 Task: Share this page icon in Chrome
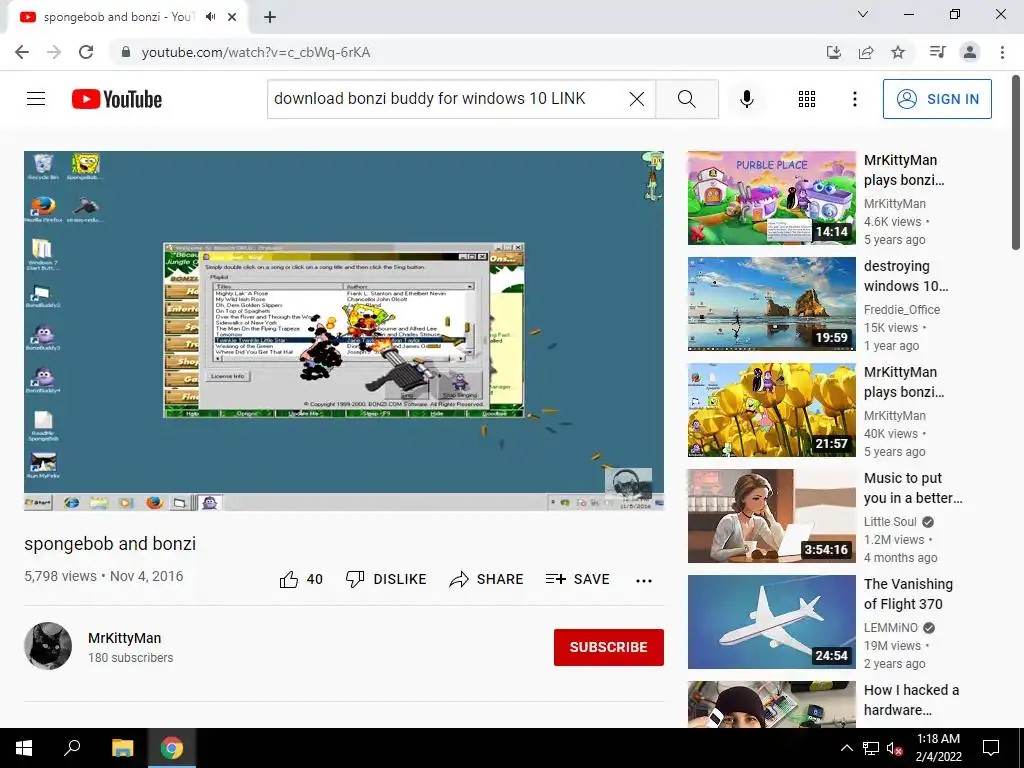point(866,52)
